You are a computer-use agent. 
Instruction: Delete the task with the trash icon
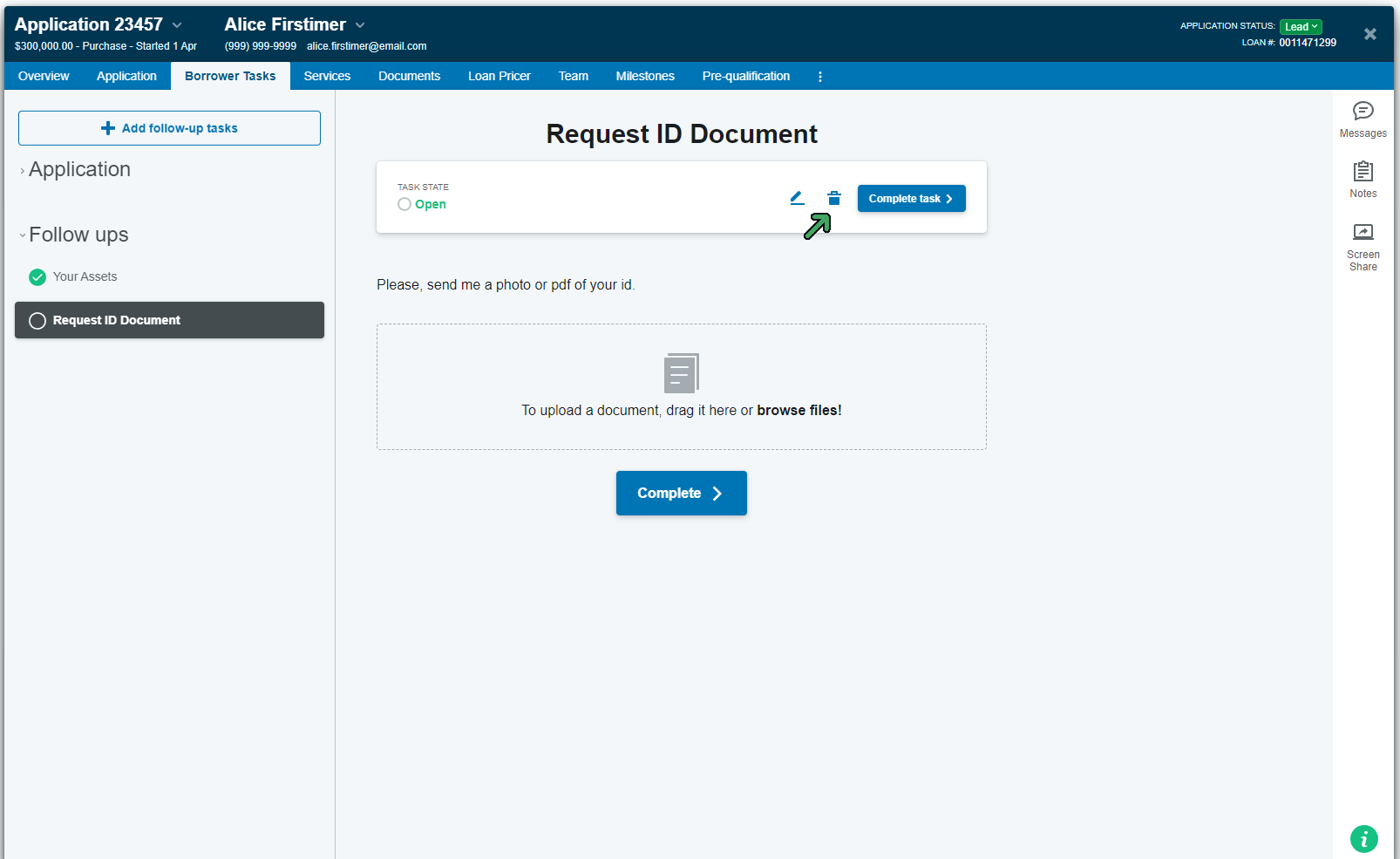[834, 199]
